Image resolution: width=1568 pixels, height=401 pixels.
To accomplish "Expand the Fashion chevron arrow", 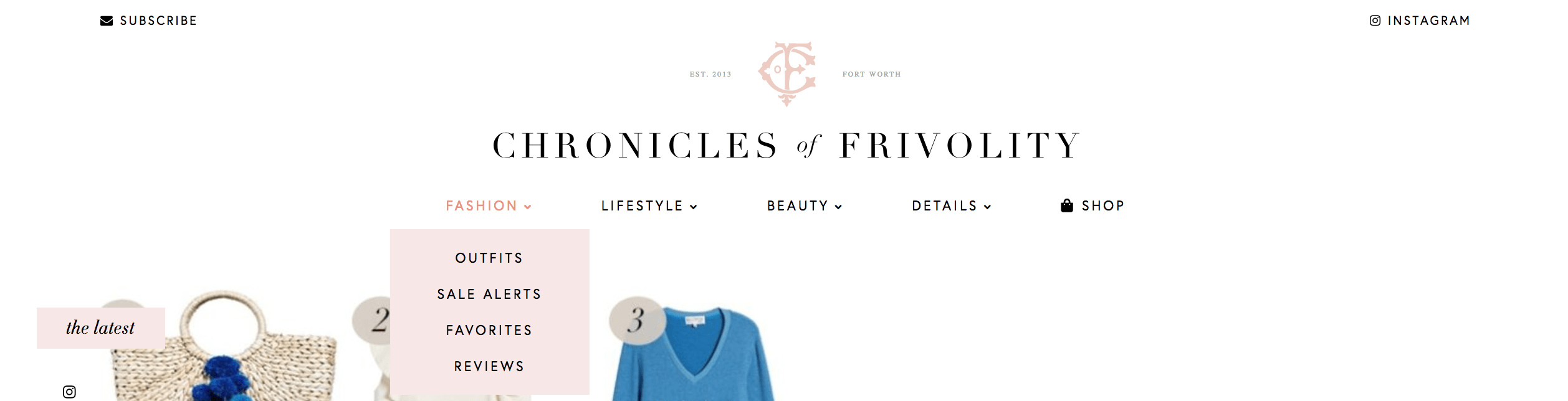I will tap(528, 207).
